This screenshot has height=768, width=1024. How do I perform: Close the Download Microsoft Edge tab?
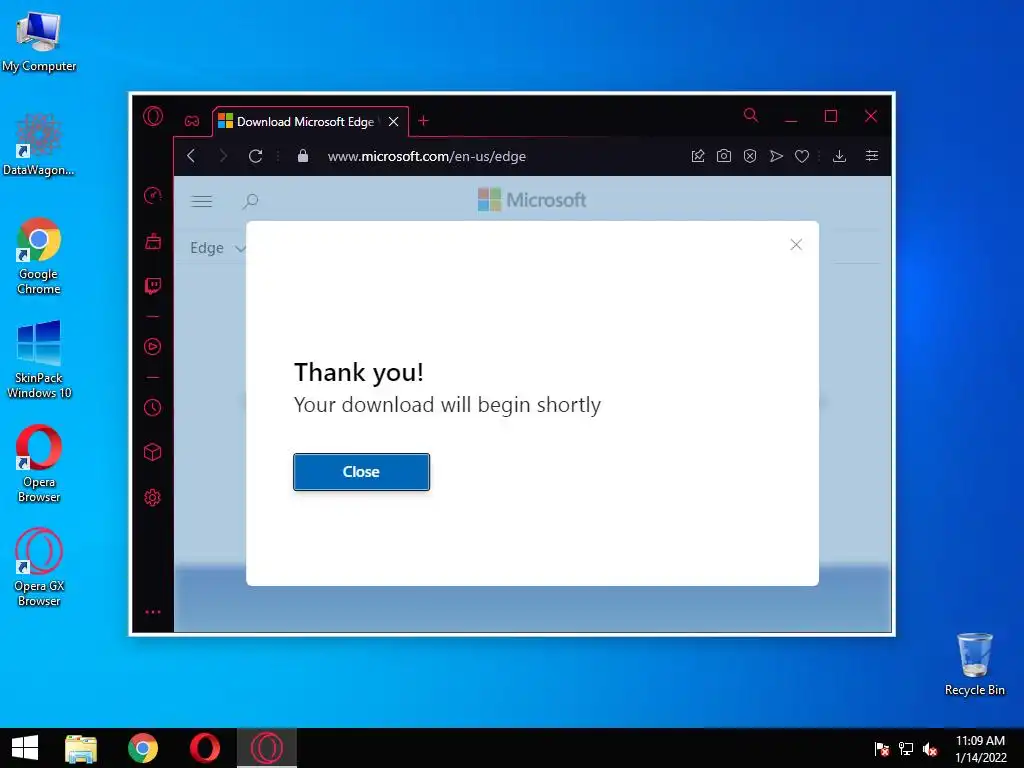tap(393, 121)
